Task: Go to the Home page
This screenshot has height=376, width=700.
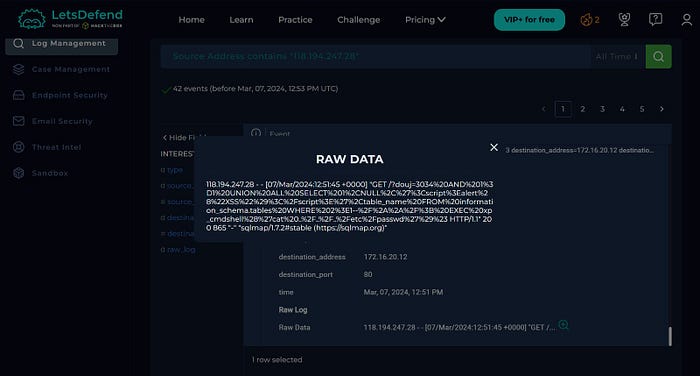Action: pos(192,20)
